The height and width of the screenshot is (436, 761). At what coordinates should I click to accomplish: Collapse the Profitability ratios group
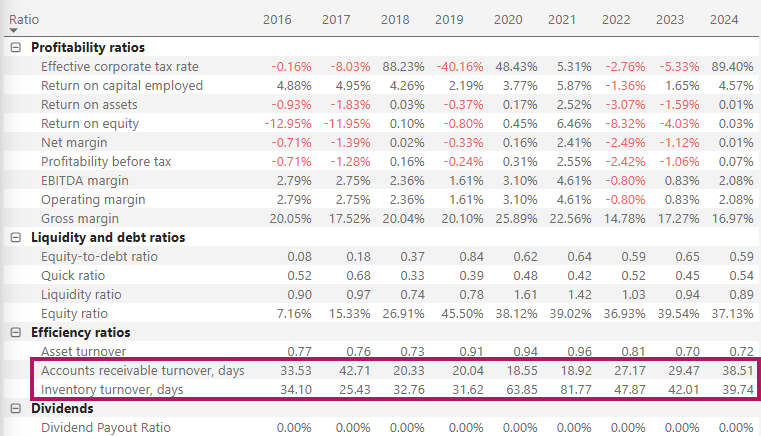click(x=15, y=48)
